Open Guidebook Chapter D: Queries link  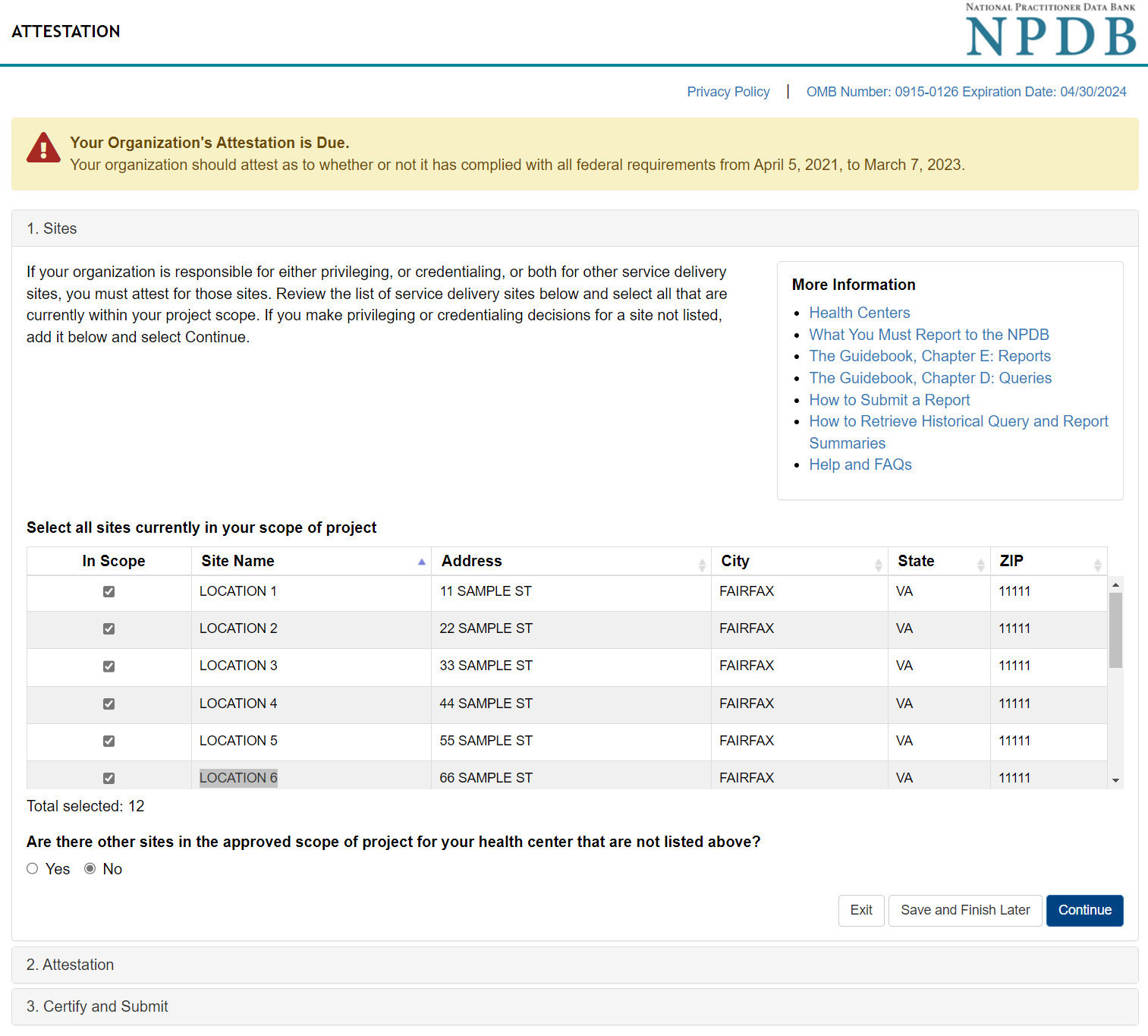[930, 378]
